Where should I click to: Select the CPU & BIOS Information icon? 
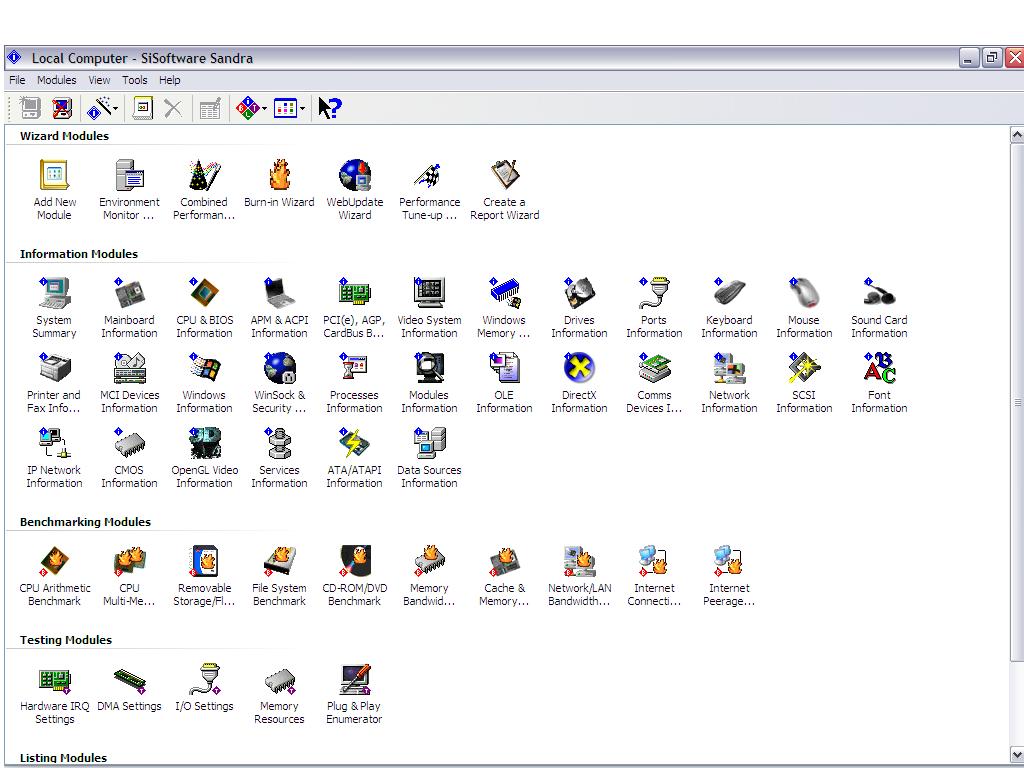click(x=204, y=308)
